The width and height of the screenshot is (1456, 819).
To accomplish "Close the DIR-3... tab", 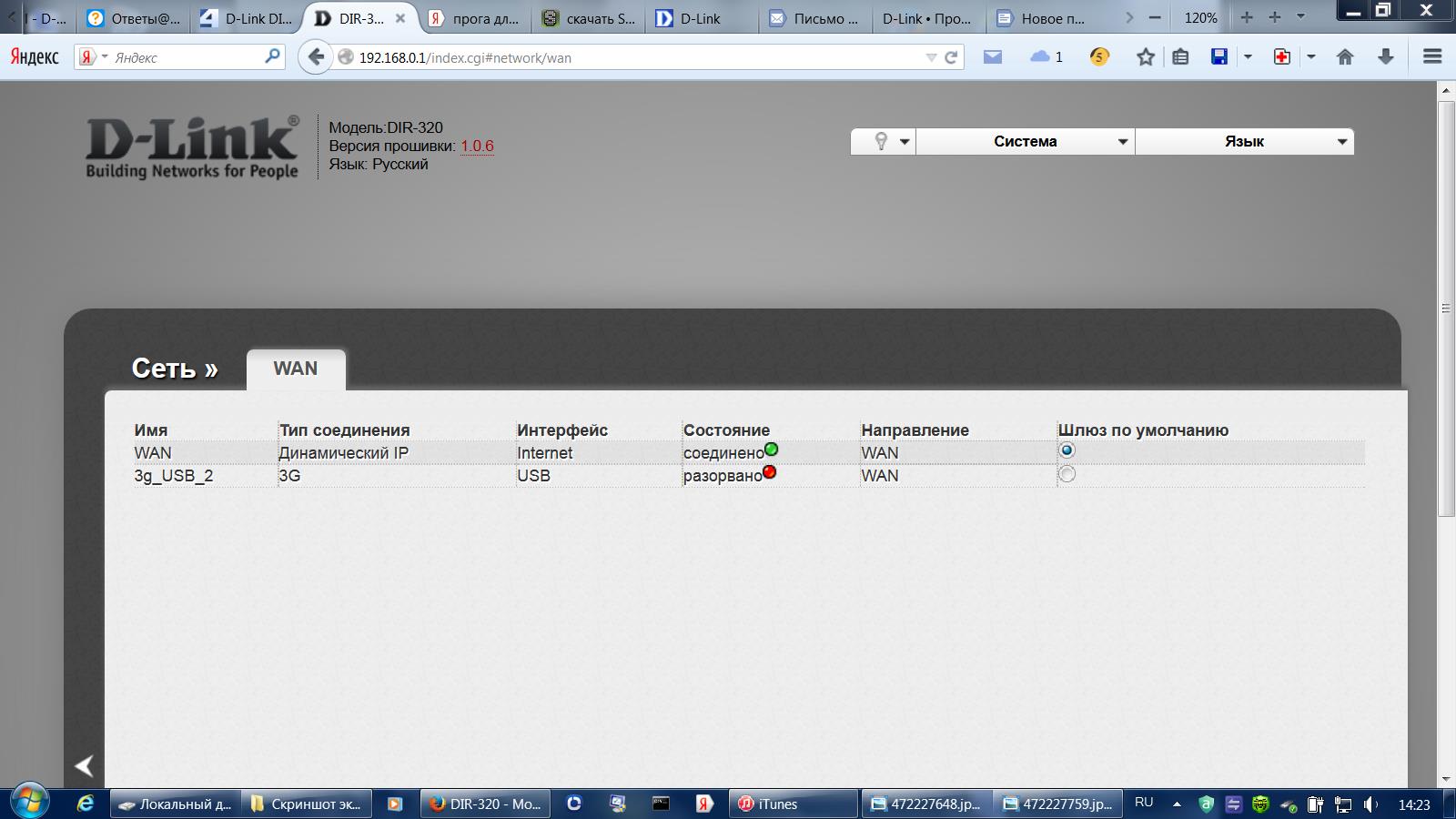I will (x=400, y=18).
